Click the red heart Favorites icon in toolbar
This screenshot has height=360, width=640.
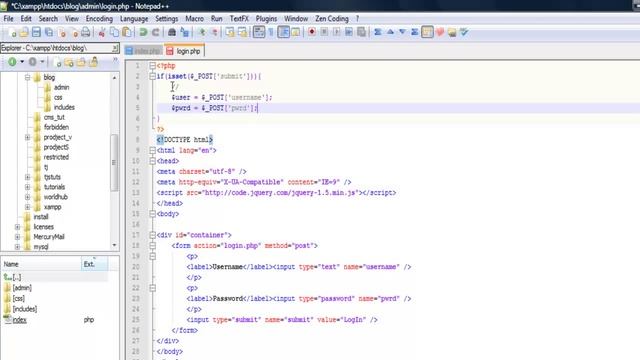pos(440,32)
